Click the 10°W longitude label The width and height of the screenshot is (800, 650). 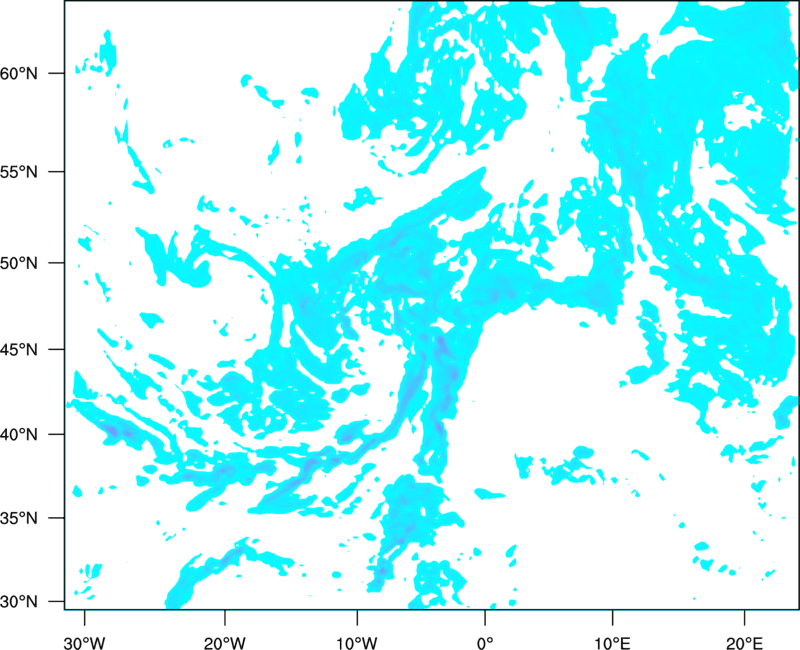(x=357, y=643)
